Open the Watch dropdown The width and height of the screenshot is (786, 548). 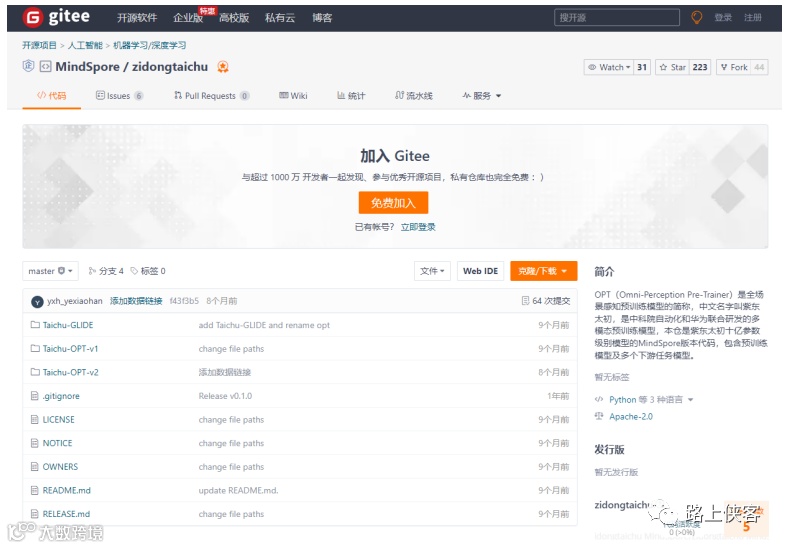click(x=609, y=67)
